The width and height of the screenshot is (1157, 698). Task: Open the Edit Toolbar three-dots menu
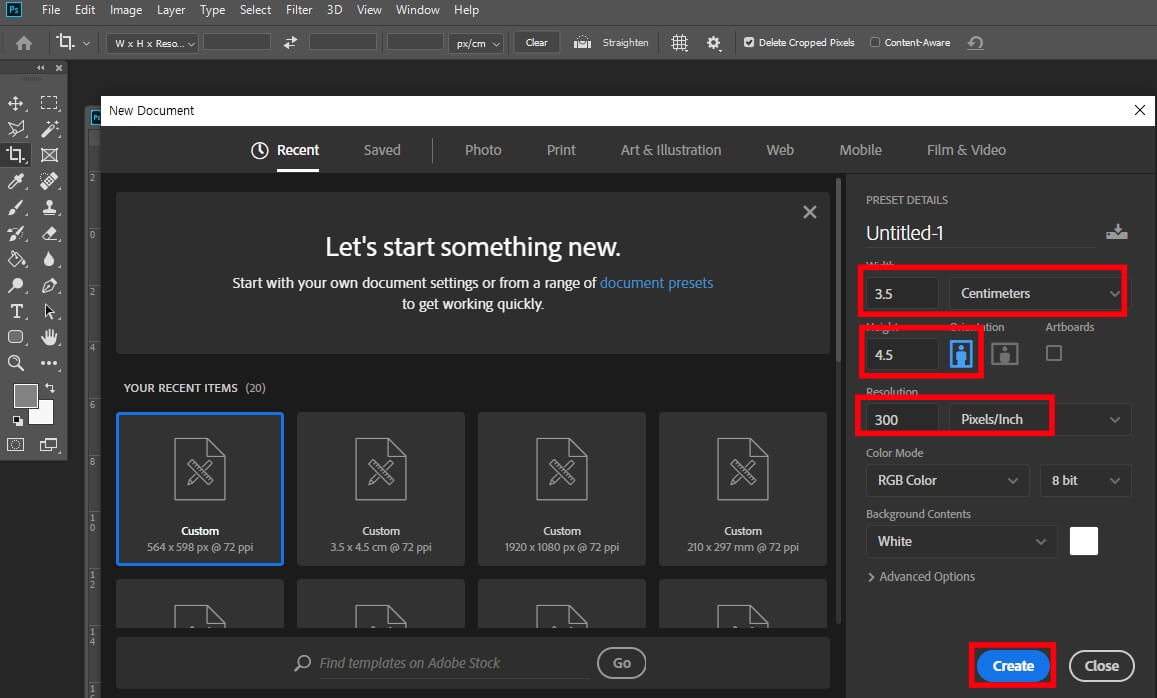49,363
